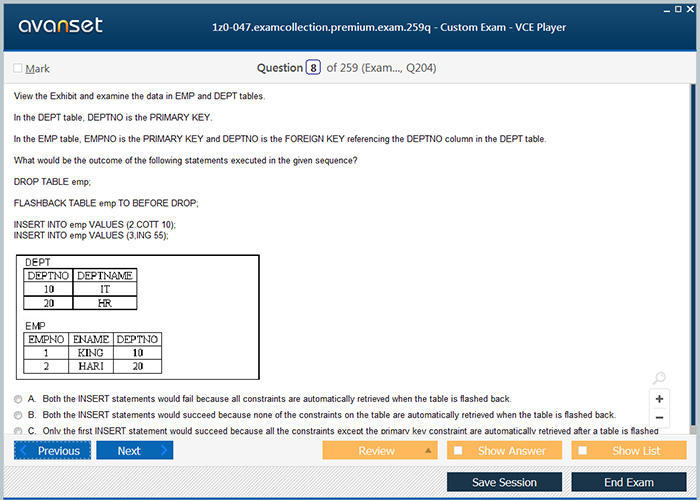Click the IT cell in DEPT table

pos(105,289)
